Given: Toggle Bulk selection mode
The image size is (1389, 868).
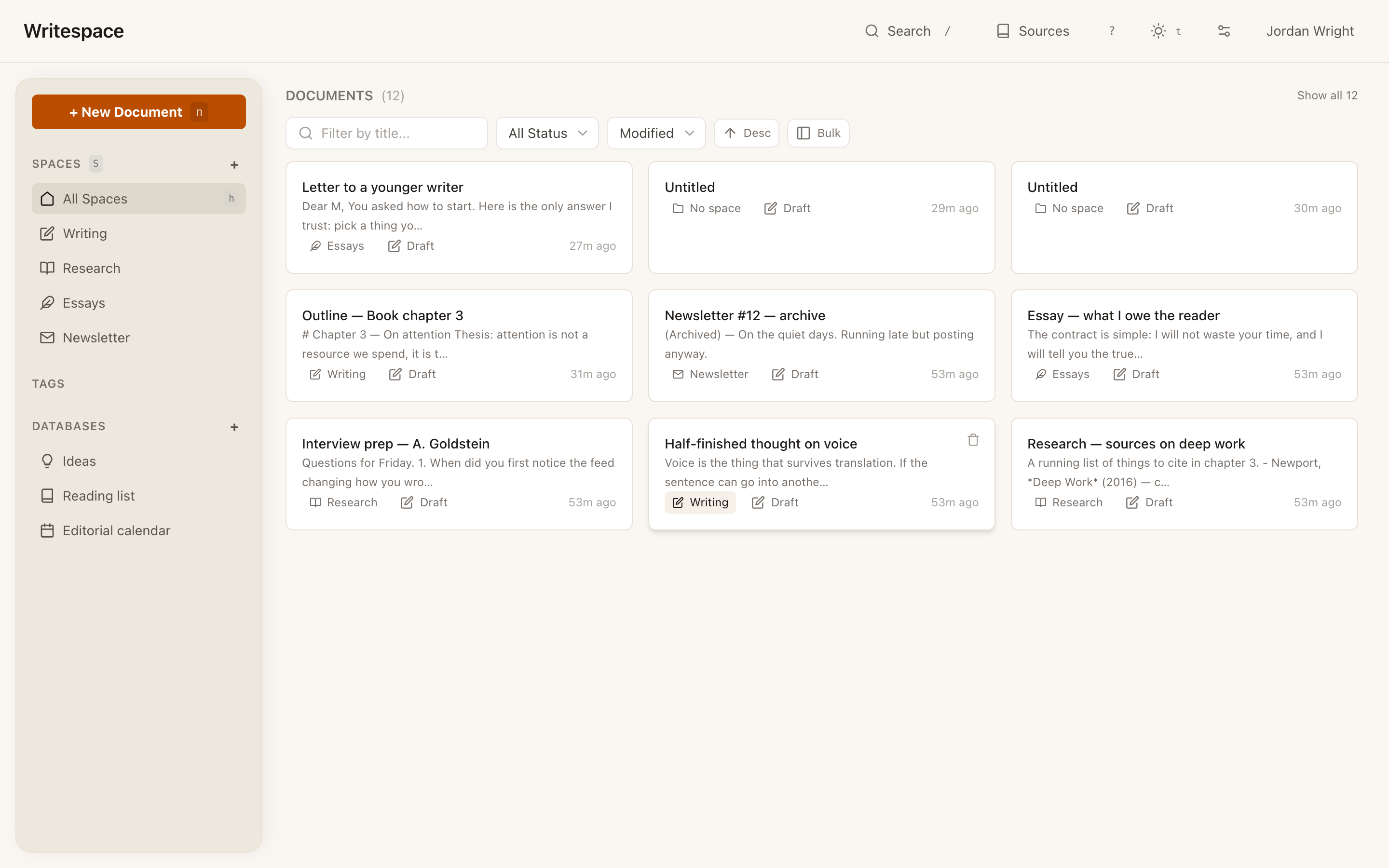Looking at the screenshot, I should pos(818,133).
